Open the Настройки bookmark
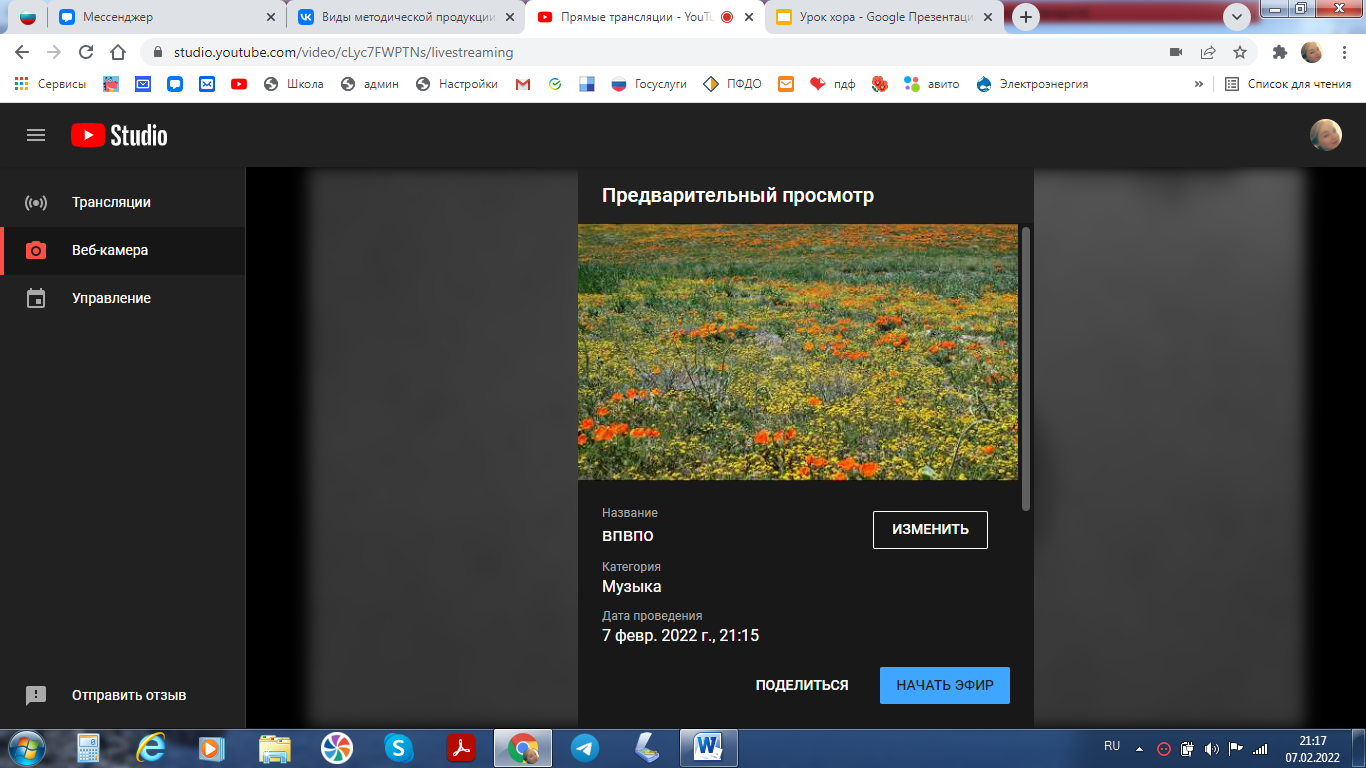 coord(457,84)
